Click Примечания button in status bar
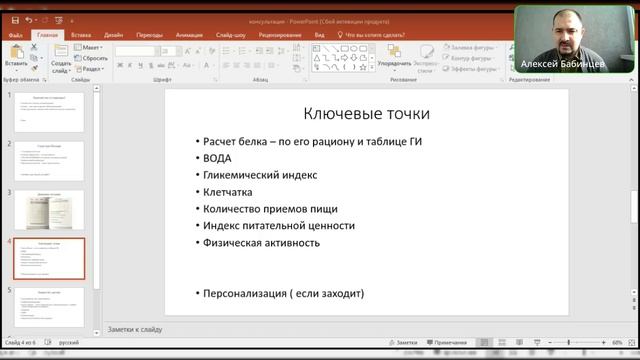Viewport: 640px width, 360px height. [447, 342]
